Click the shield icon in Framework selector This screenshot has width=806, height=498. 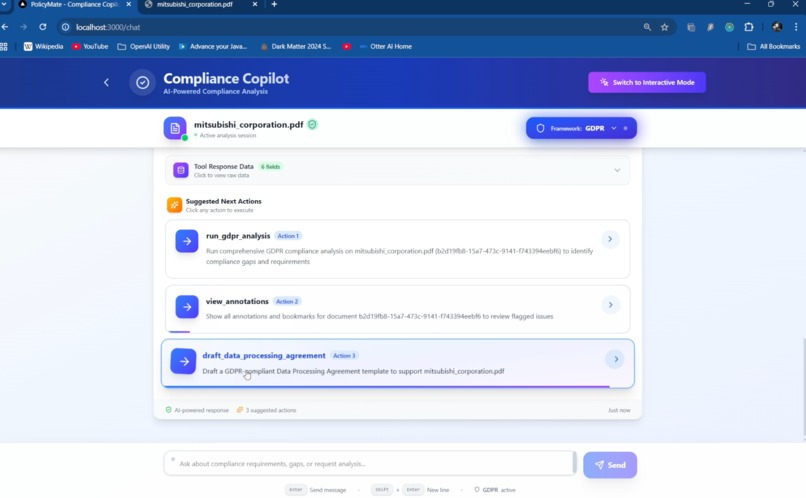(540, 128)
